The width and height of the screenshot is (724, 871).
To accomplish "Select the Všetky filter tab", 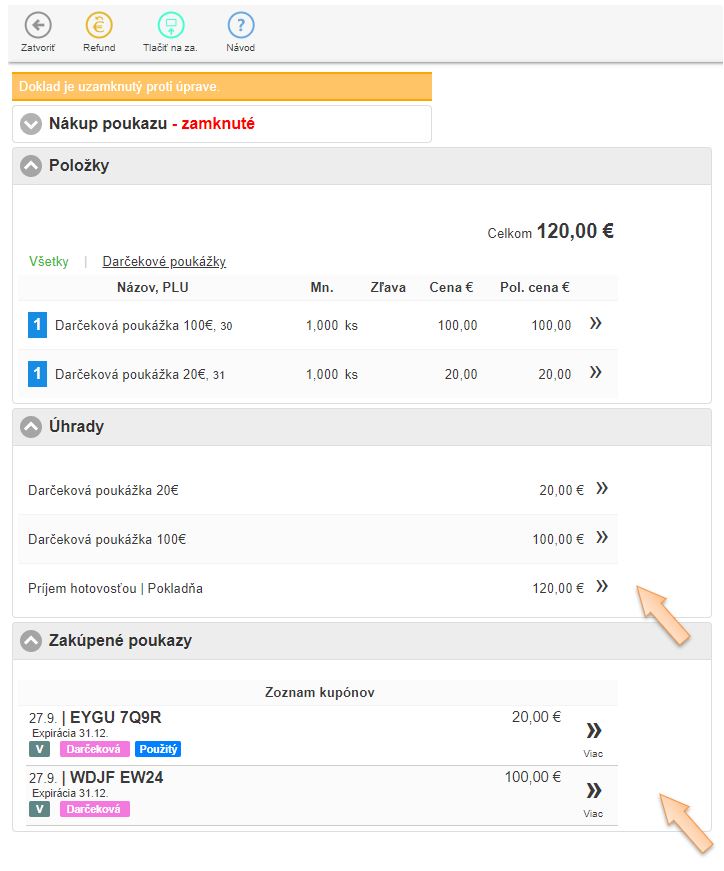I will (x=49, y=262).
